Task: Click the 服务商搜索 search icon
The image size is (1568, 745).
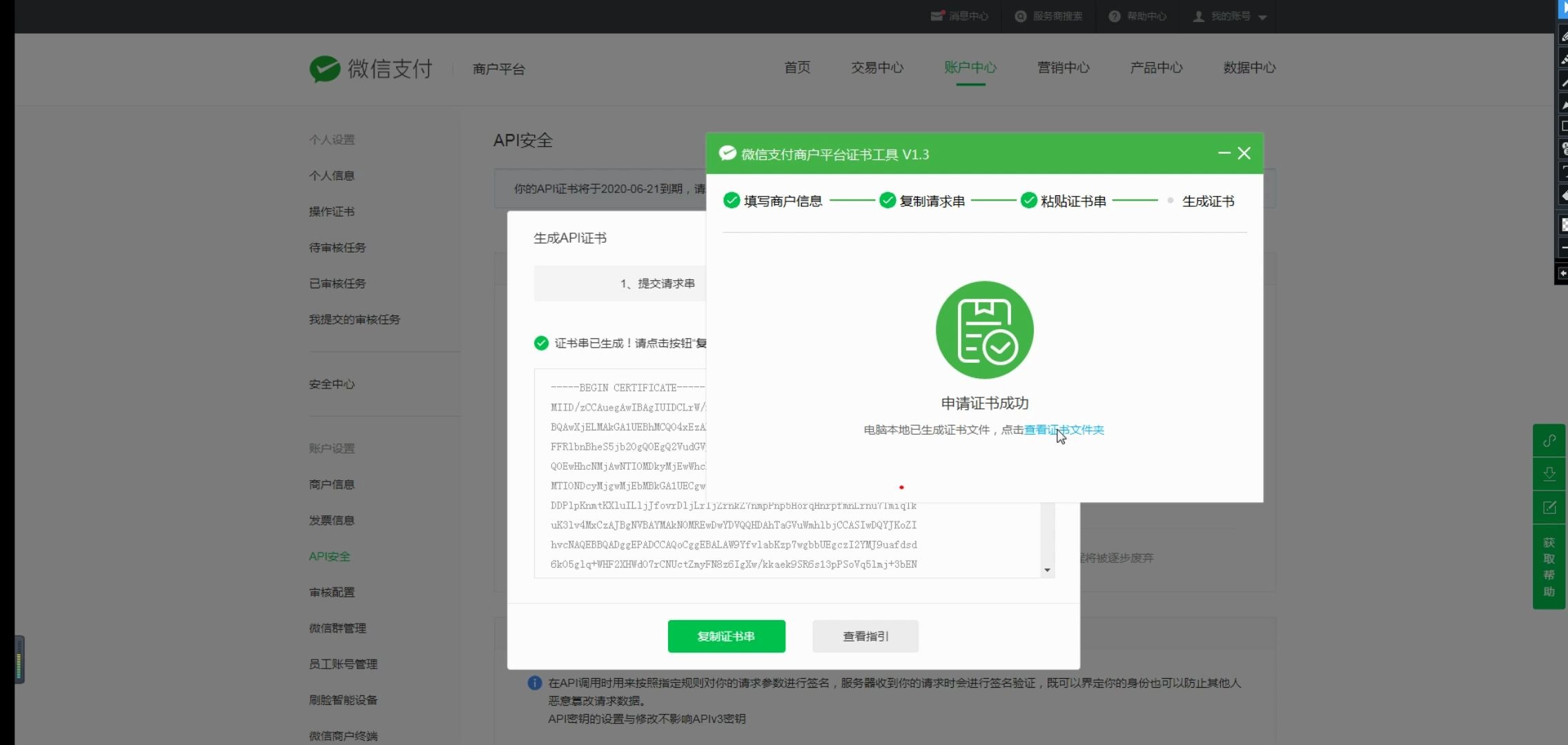Action: click(x=1020, y=16)
